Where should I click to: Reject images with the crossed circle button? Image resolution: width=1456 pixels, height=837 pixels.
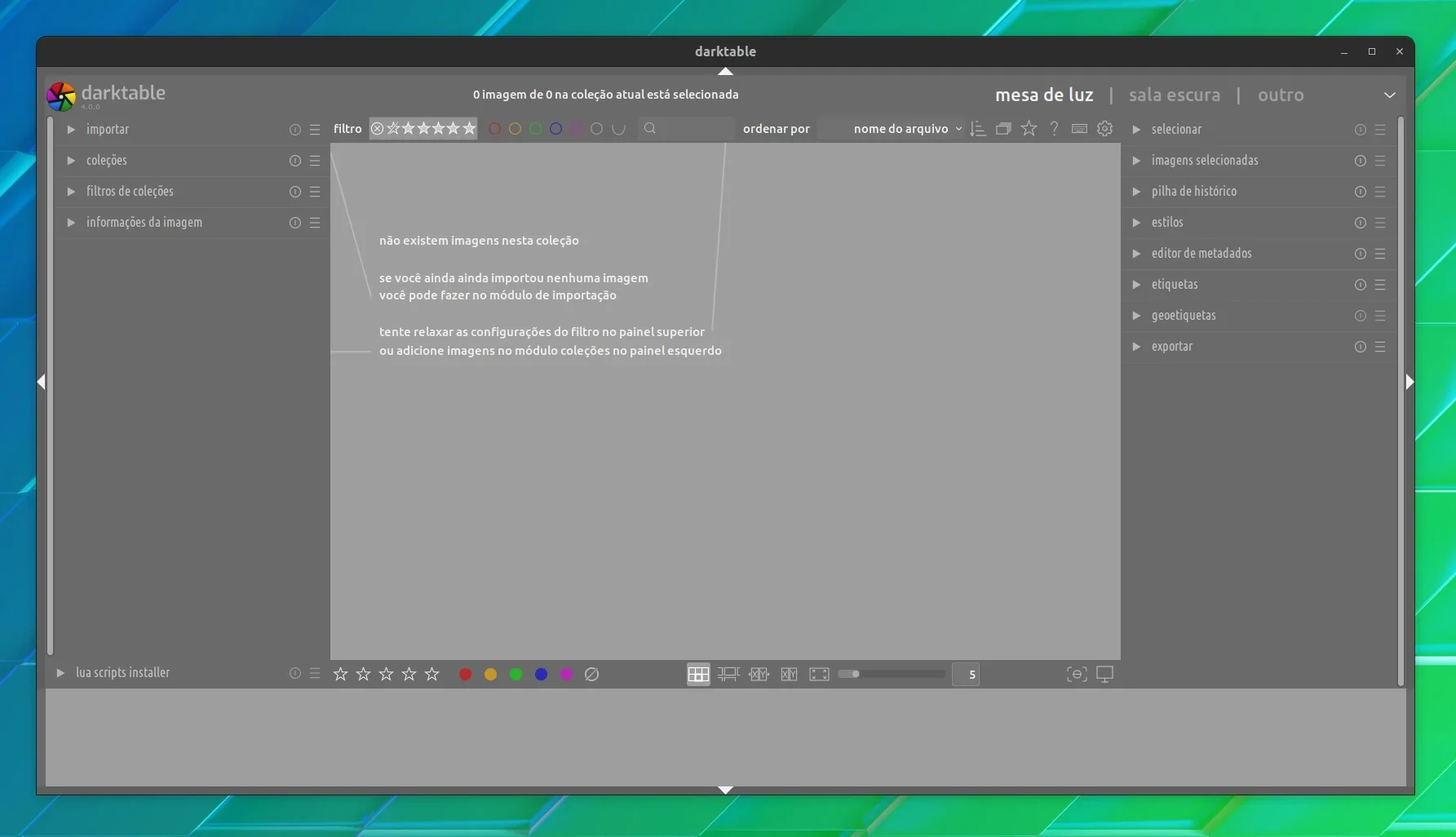tap(592, 674)
